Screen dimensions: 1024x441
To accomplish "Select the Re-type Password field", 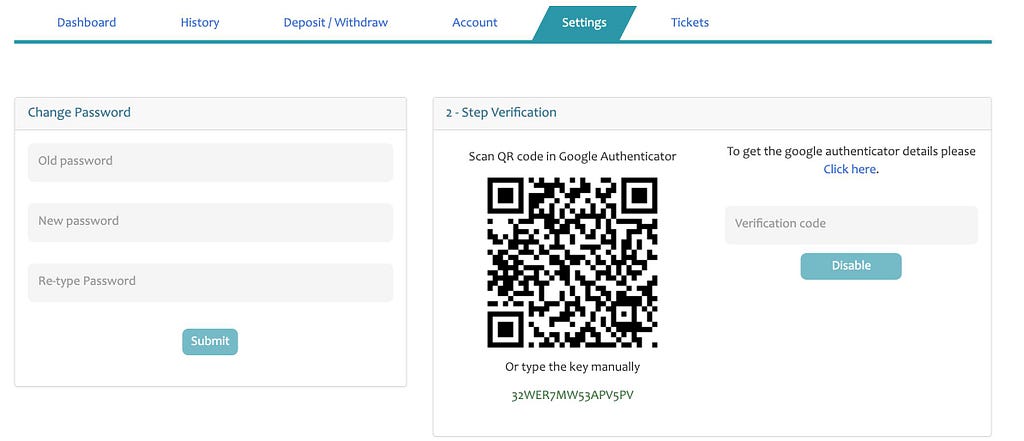I will pyautogui.click(x=210, y=282).
